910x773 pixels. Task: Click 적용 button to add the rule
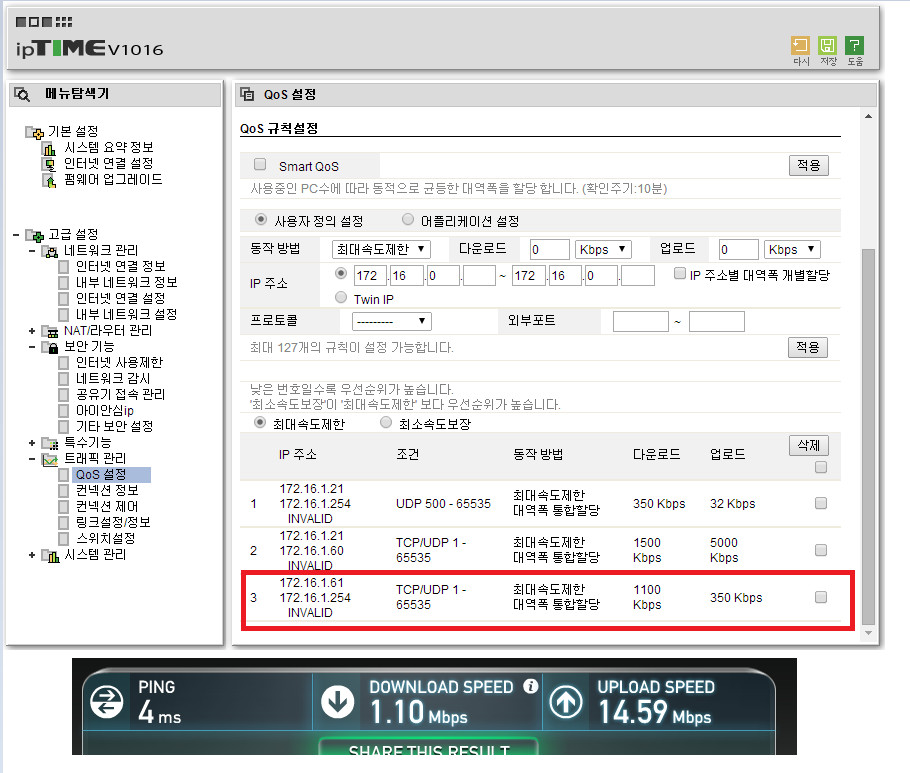click(x=808, y=348)
